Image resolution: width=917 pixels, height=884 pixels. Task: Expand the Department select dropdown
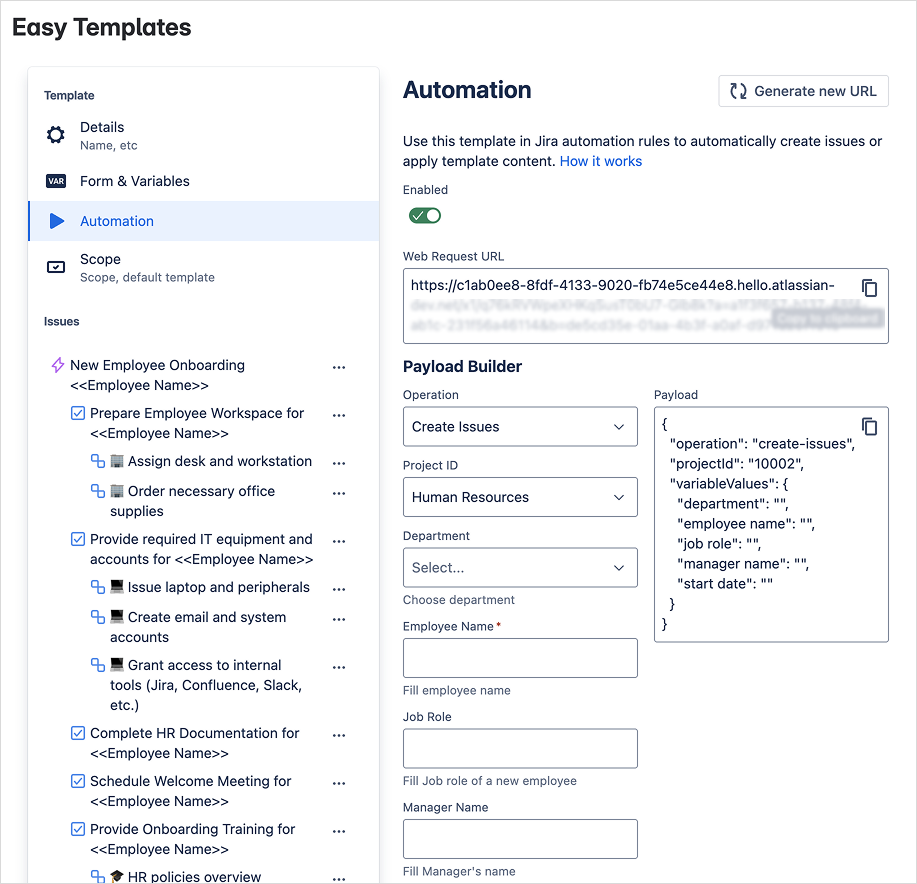519,567
